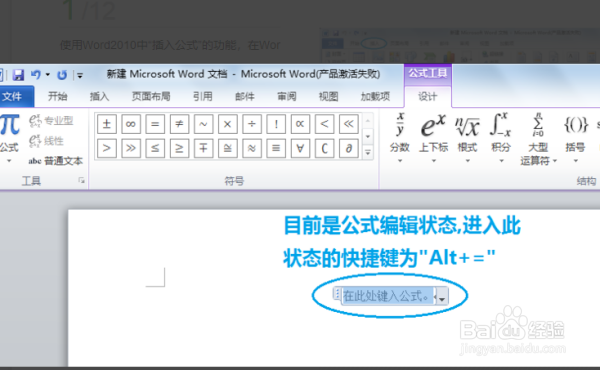This screenshot has height=370, width=600.
Task: Click symbol gallery scroll-down arrow
Action: (x=368, y=136)
